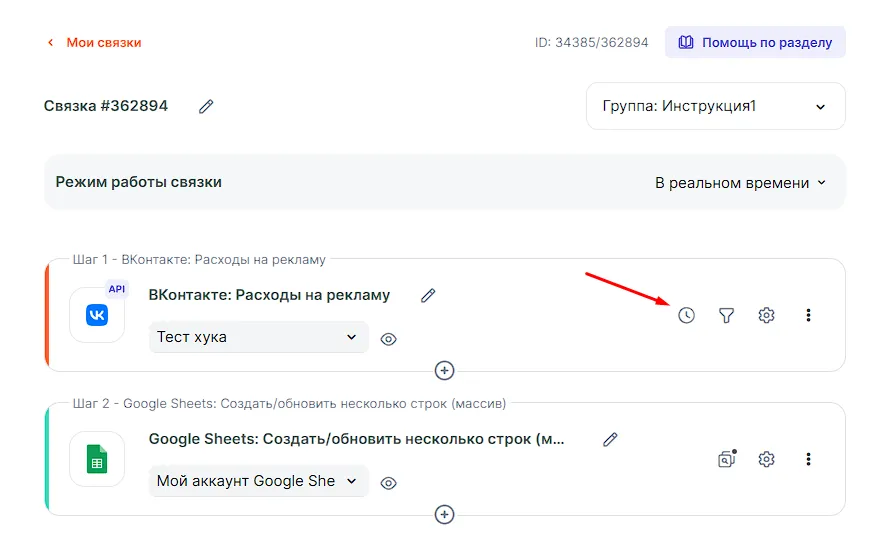Click the Google Sheets app icon
This screenshot has width=873, height=555.
pyautogui.click(x=97, y=459)
